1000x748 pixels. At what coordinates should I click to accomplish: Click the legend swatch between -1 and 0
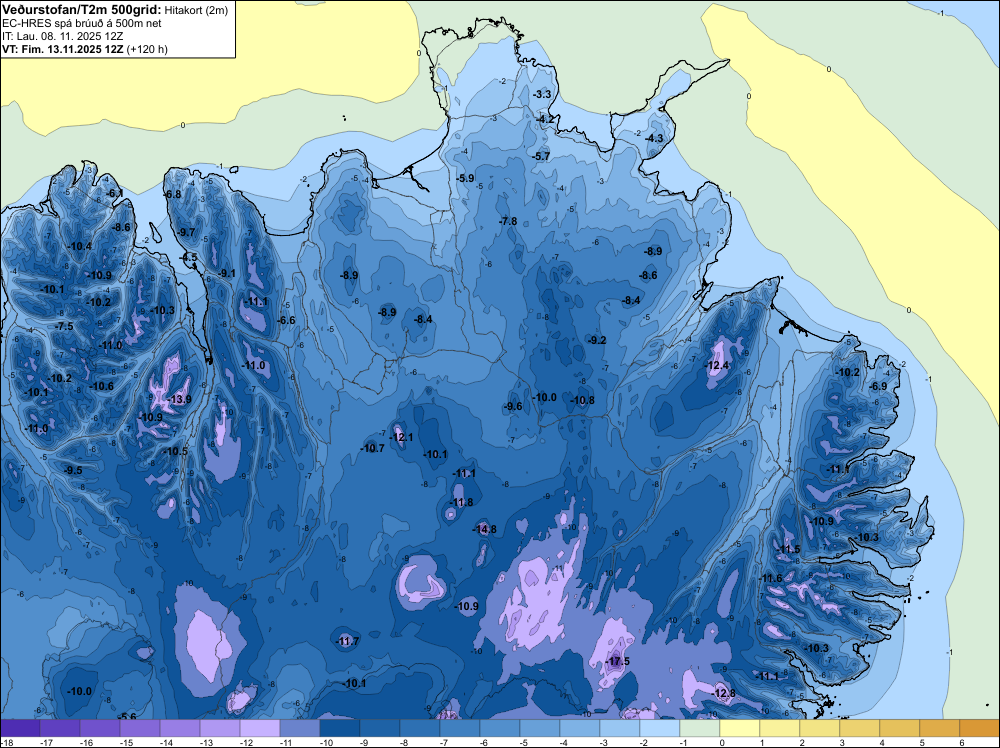700,729
